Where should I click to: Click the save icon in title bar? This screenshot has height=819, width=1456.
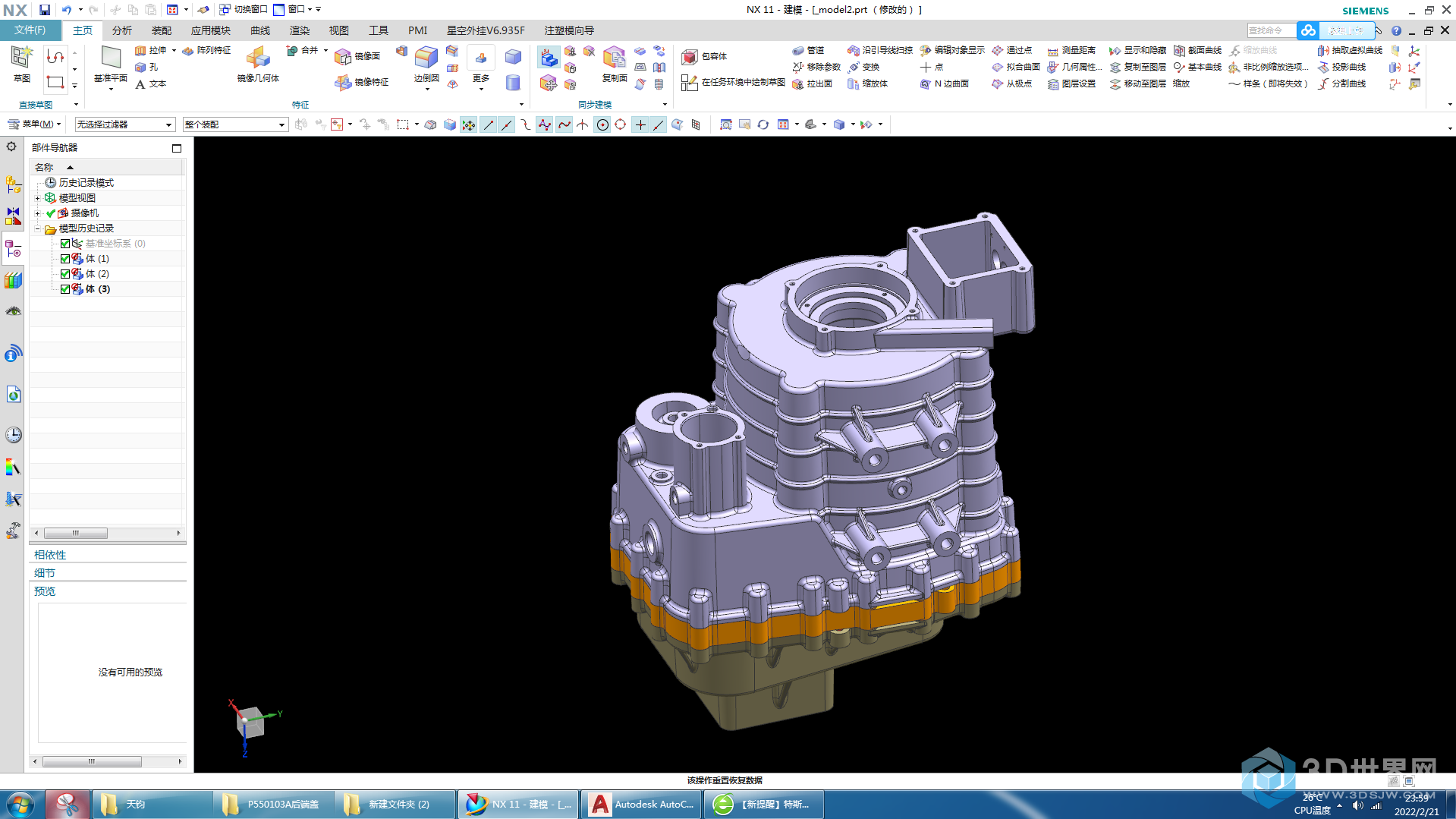pyautogui.click(x=45, y=10)
